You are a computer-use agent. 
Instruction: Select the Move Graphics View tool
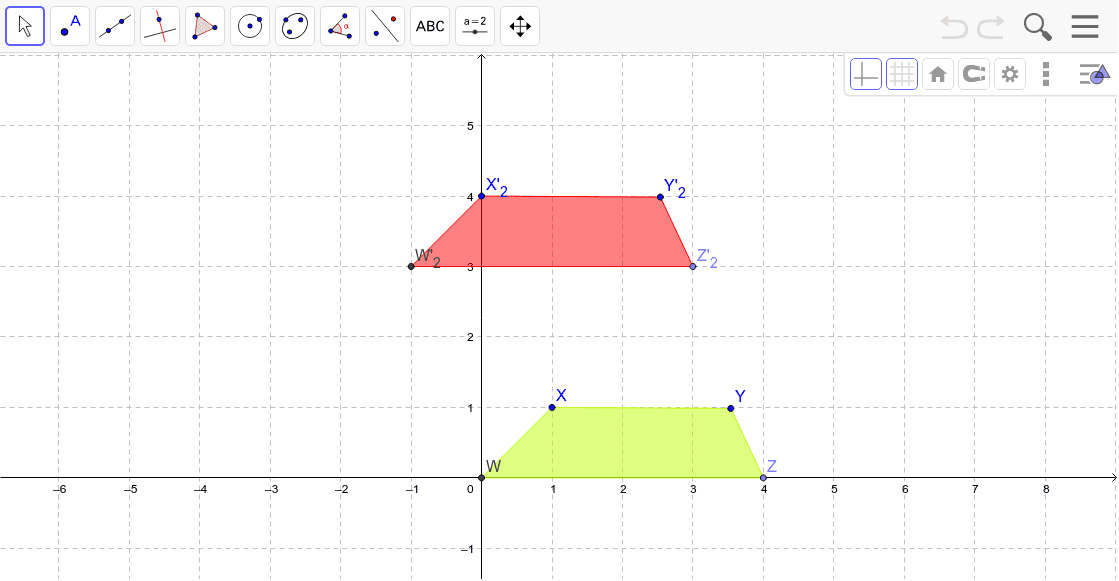coord(520,26)
